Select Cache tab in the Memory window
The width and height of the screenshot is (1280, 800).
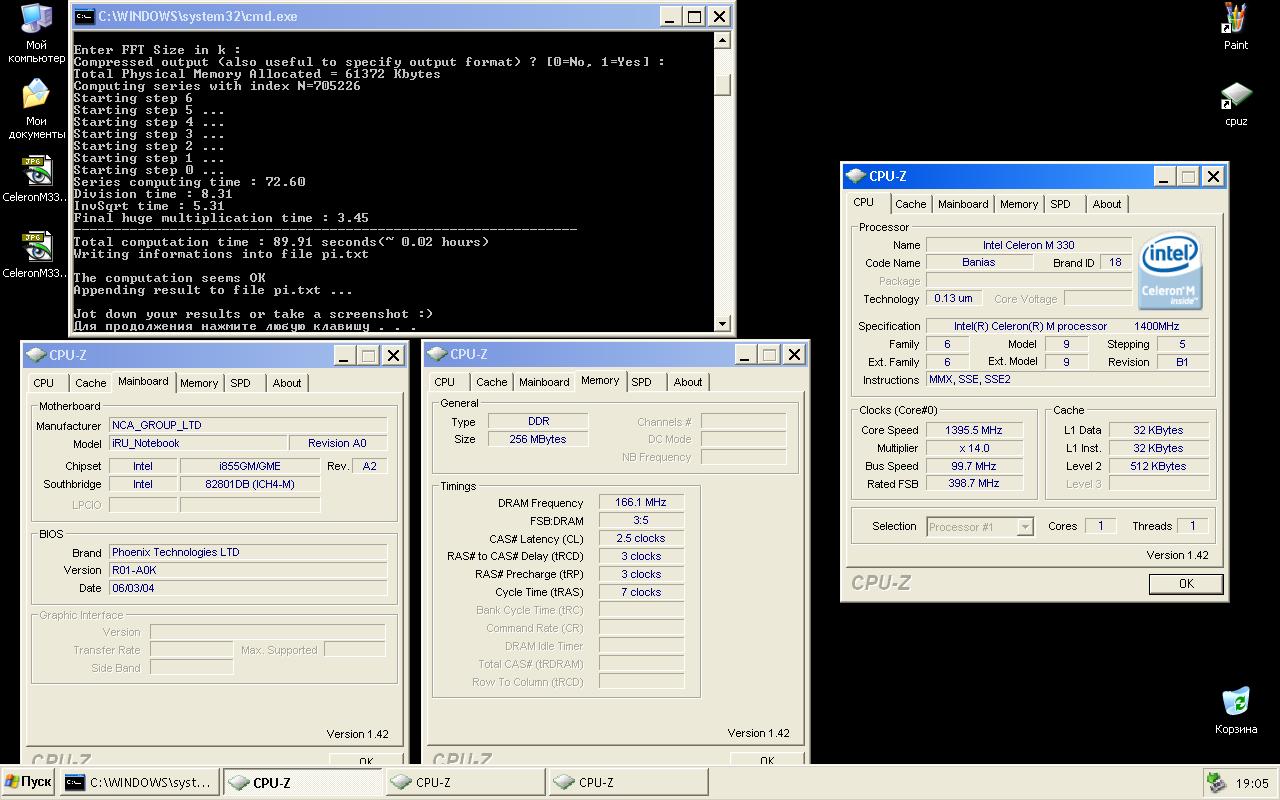(491, 382)
